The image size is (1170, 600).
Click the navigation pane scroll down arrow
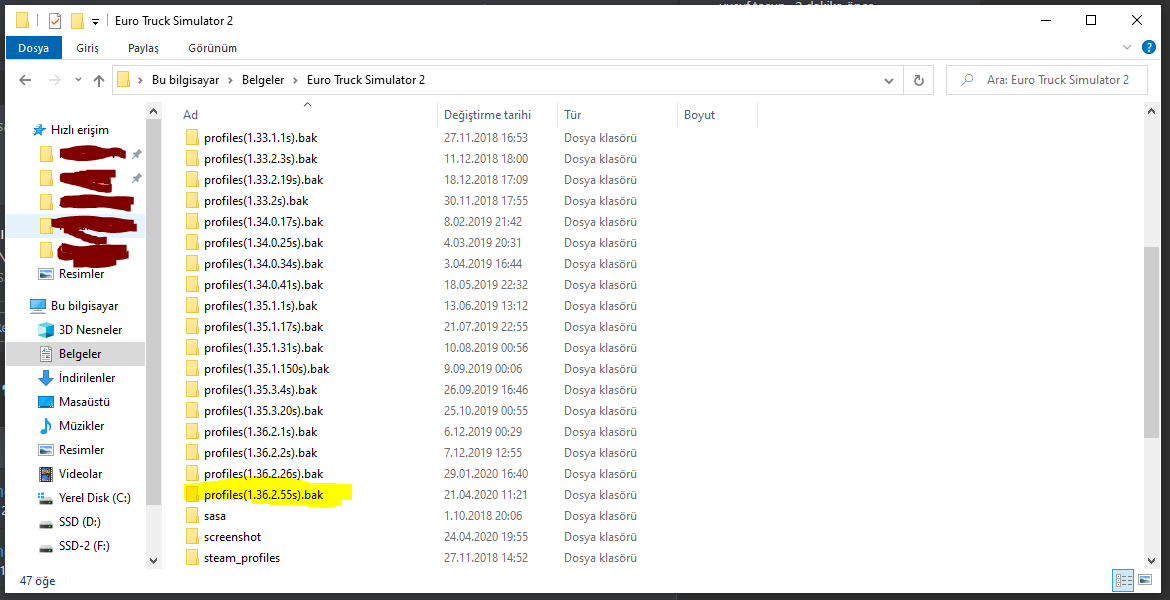[x=154, y=560]
